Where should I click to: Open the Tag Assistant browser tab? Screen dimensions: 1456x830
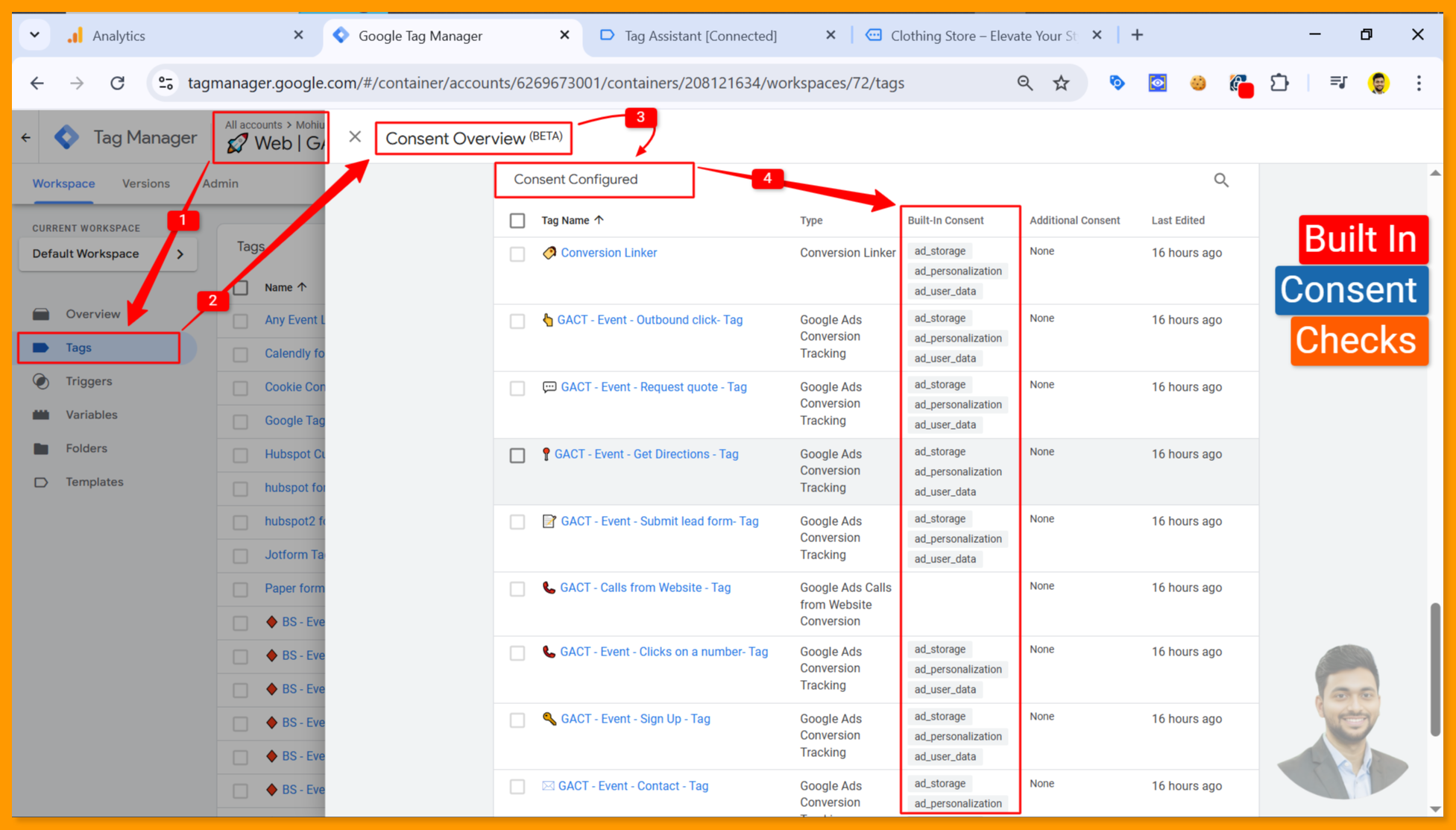pyautogui.click(x=699, y=36)
